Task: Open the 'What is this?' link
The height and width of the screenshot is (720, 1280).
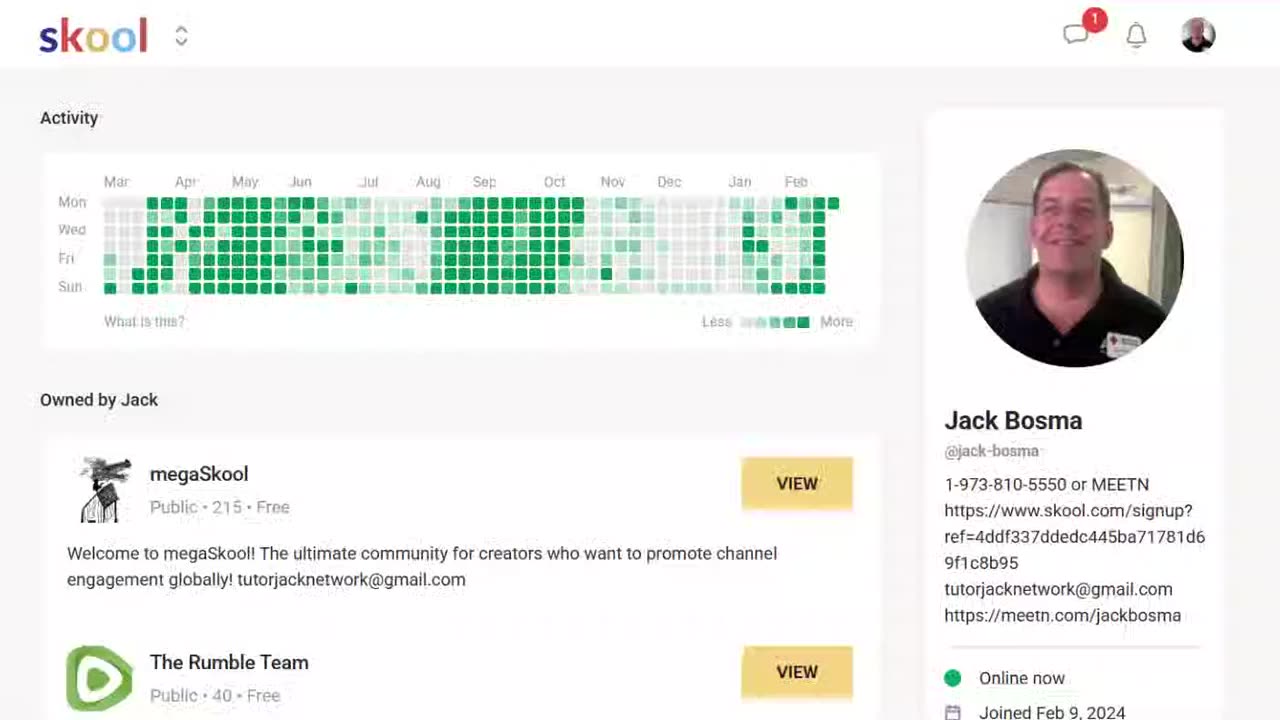Action: [144, 321]
